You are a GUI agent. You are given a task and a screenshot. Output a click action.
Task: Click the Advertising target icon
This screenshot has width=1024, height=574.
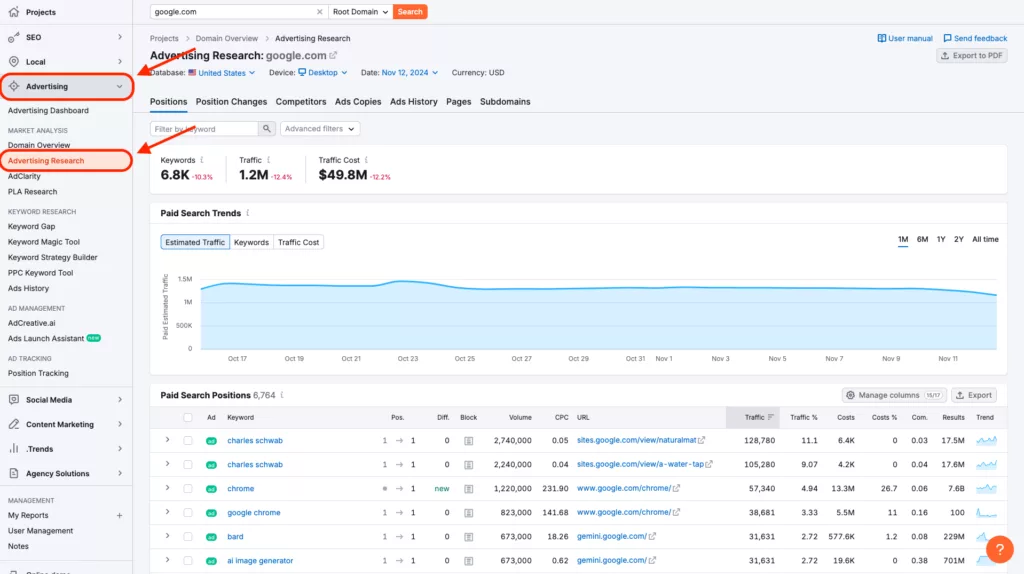tap(14, 86)
